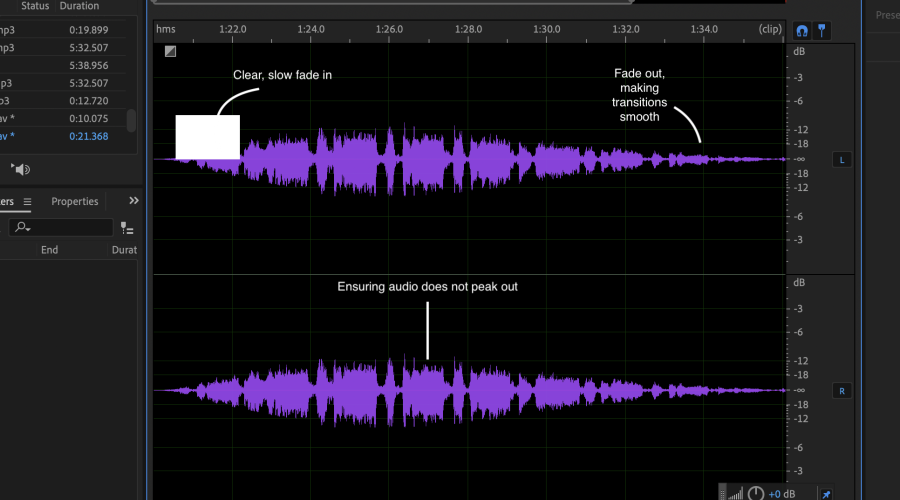Click the marker filter icon beside search field

(127, 228)
